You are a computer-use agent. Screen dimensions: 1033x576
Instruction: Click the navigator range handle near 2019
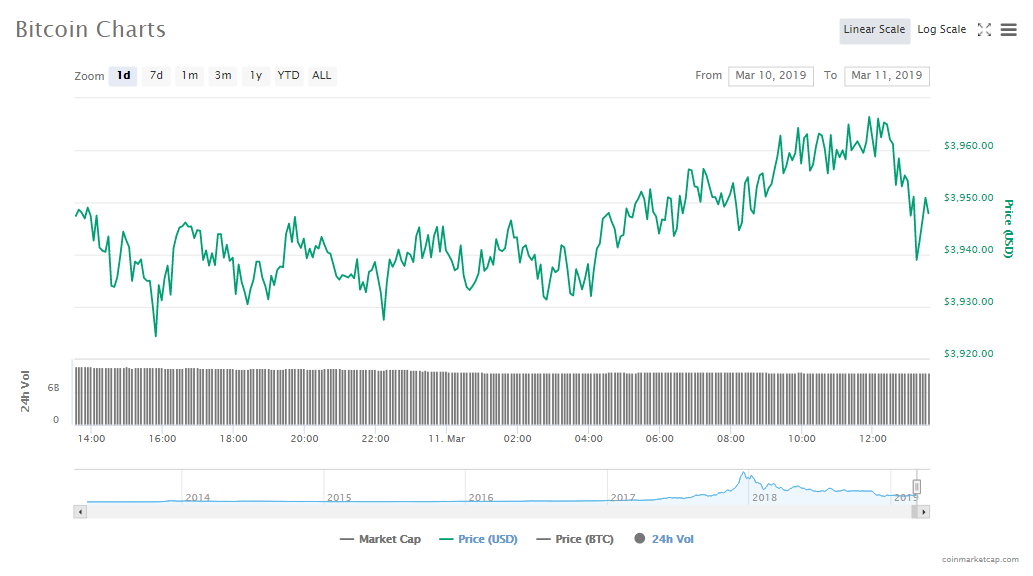tap(916, 487)
